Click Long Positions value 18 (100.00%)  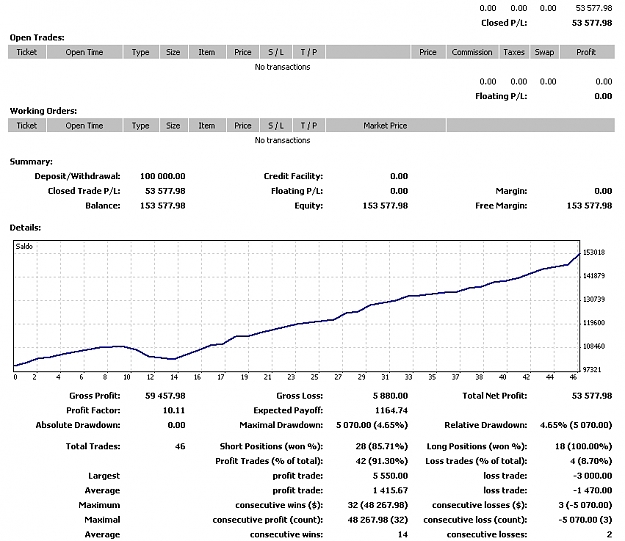584,446
